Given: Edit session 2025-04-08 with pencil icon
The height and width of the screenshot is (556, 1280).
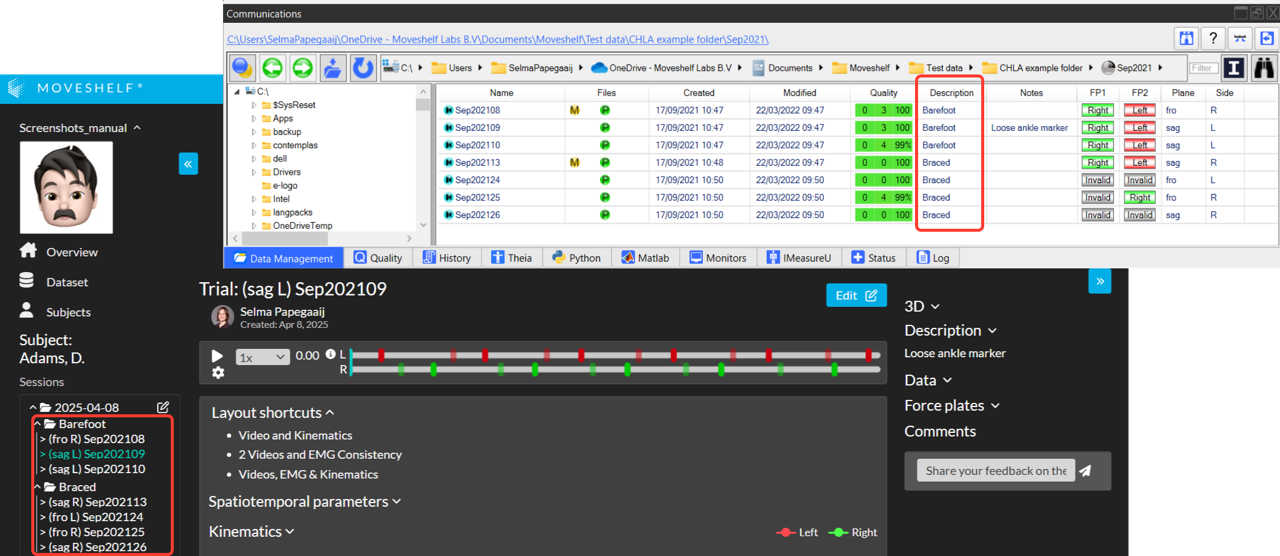Looking at the screenshot, I should [163, 407].
